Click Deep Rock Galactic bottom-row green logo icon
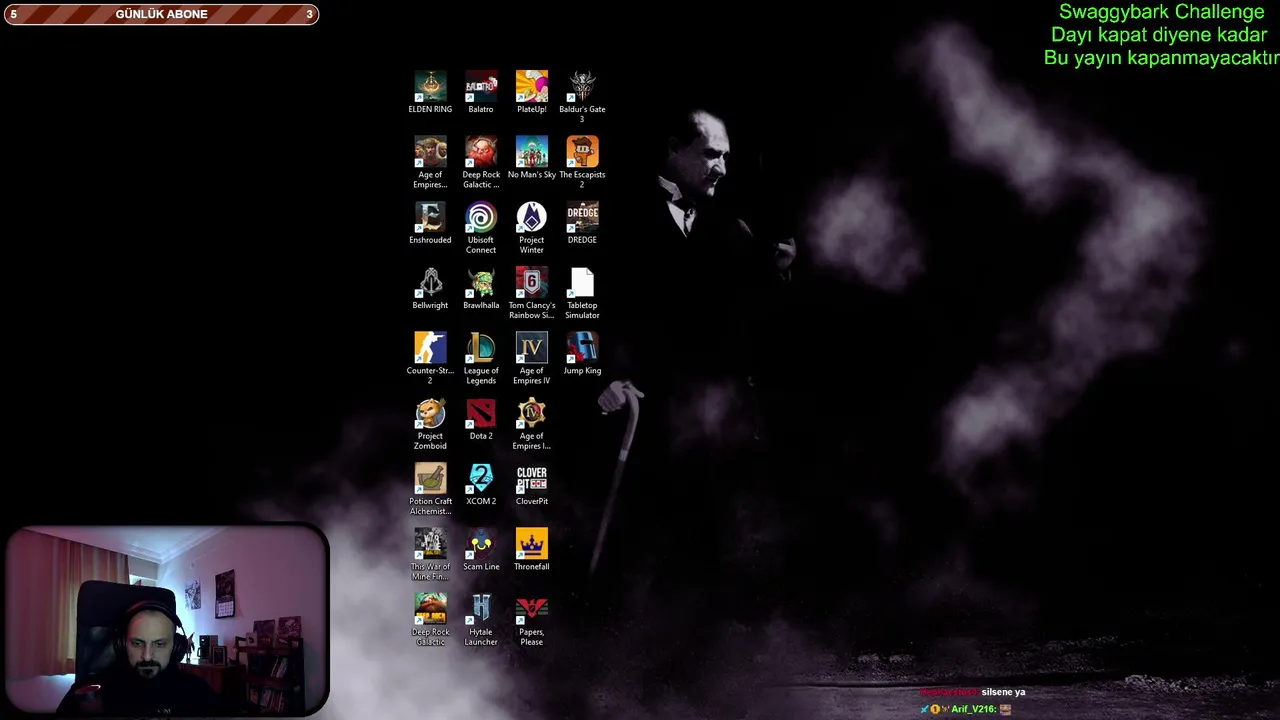The height and width of the screenshot is (720, 1280). point(430,609)
